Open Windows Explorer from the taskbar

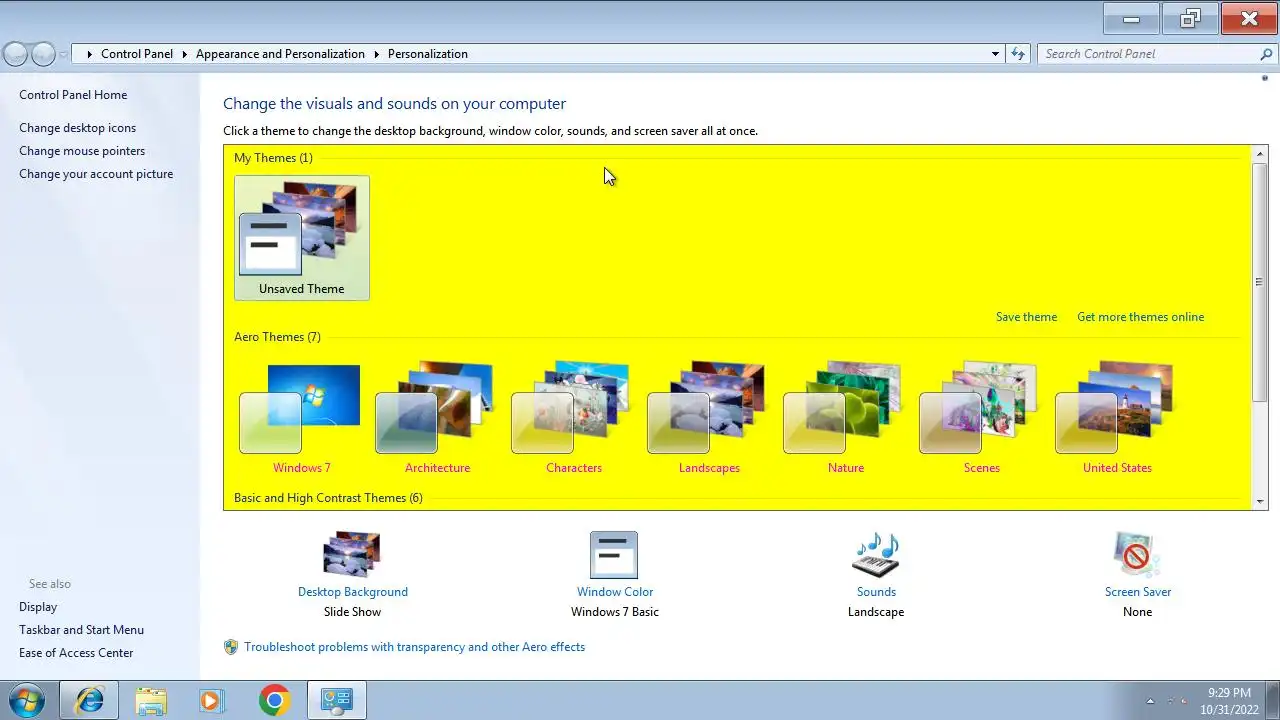pos(151,700)
